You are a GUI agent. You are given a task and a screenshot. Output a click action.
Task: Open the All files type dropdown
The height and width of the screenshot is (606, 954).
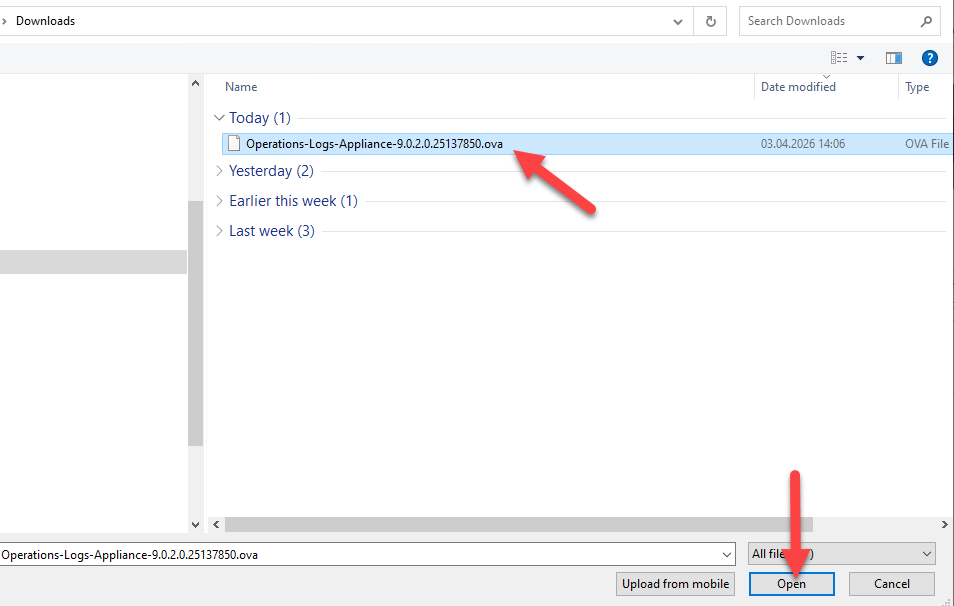tap(926, 554)
